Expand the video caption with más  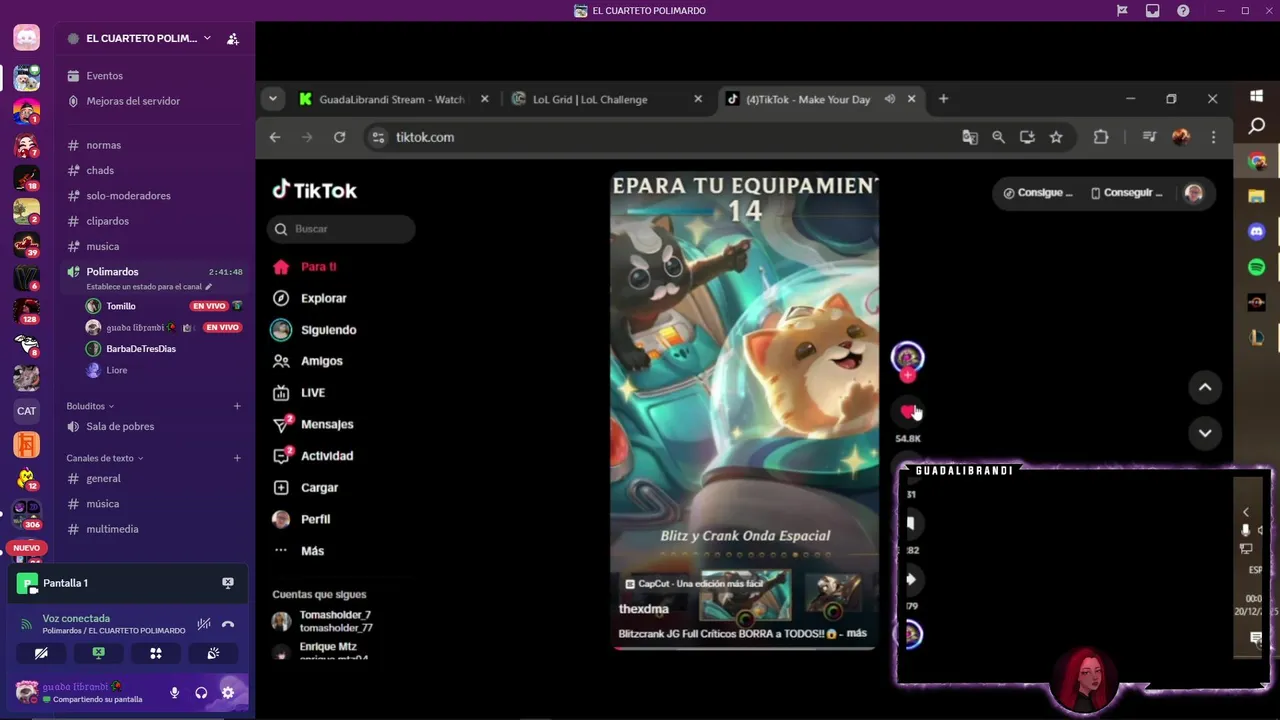pyautogui.click(x=856, y=633)
